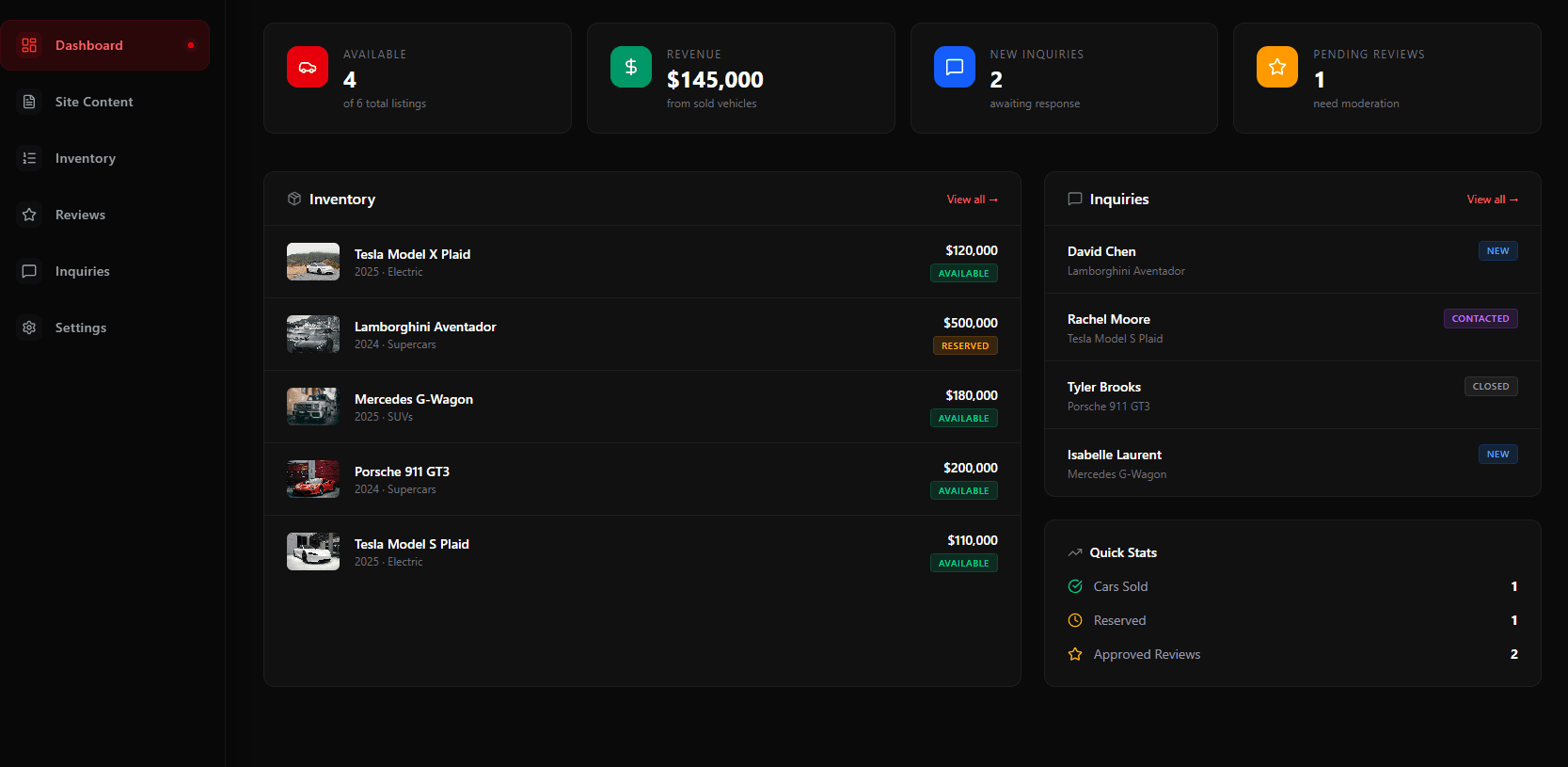
Task: Click AVAILABLE badge on Porsche 911 GT3 row
Action: [963, 490]
